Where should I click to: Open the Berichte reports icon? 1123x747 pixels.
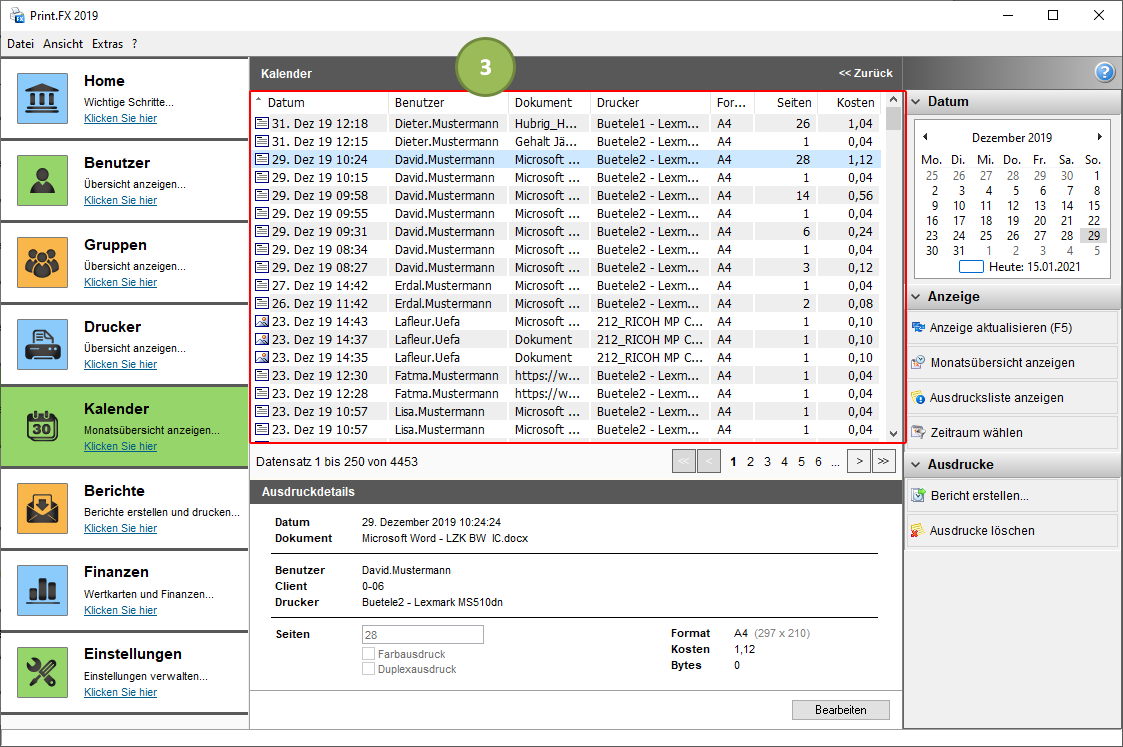[42, 508]
